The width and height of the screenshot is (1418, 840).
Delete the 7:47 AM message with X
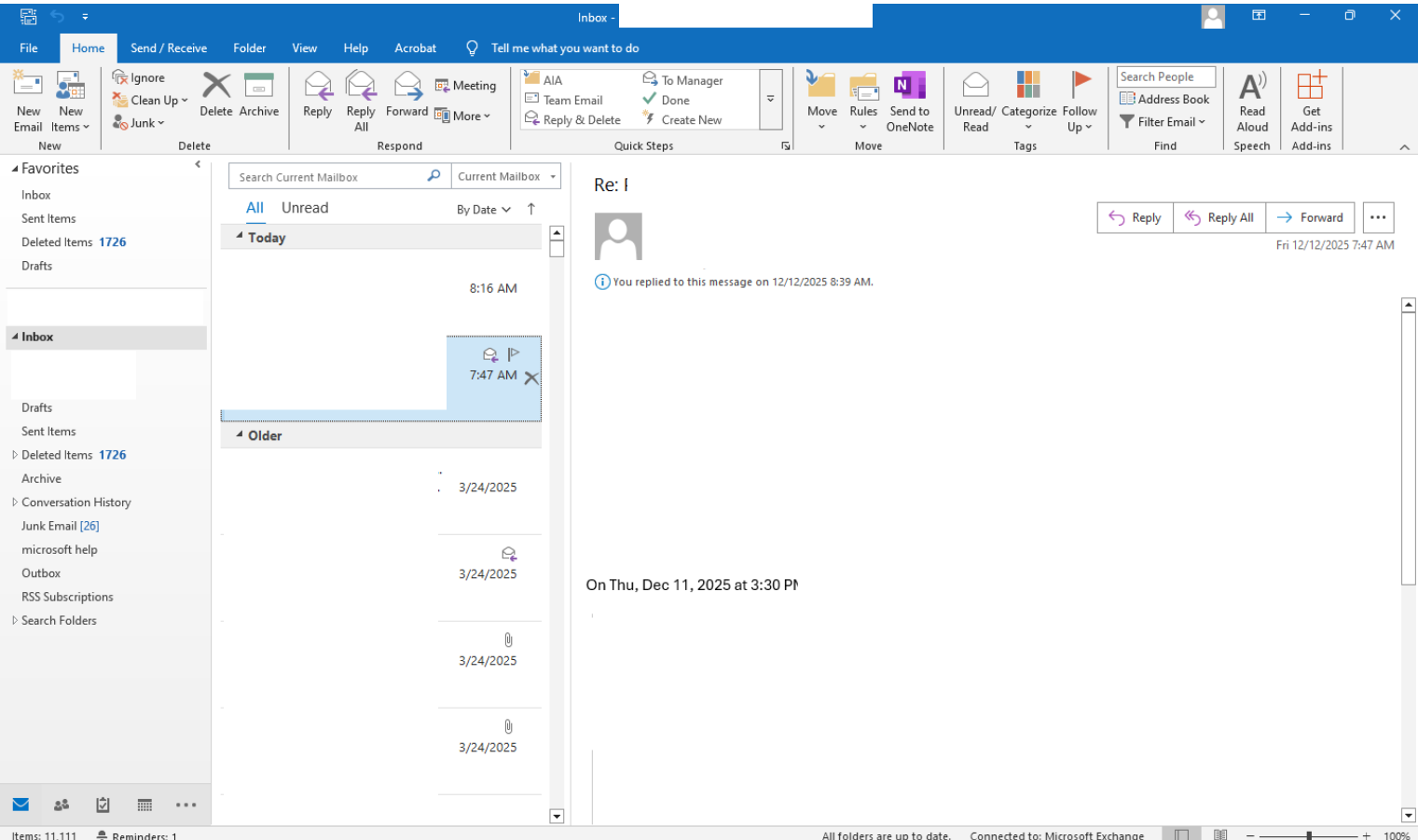531,378
